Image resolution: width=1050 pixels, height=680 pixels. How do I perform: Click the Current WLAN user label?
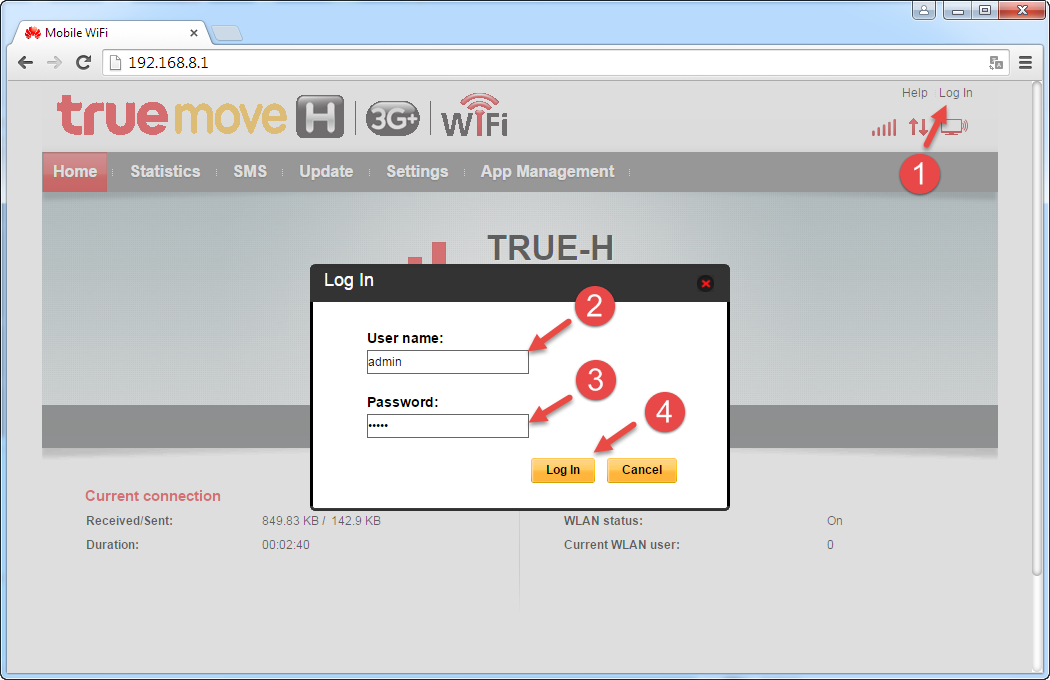click(621, 545)
